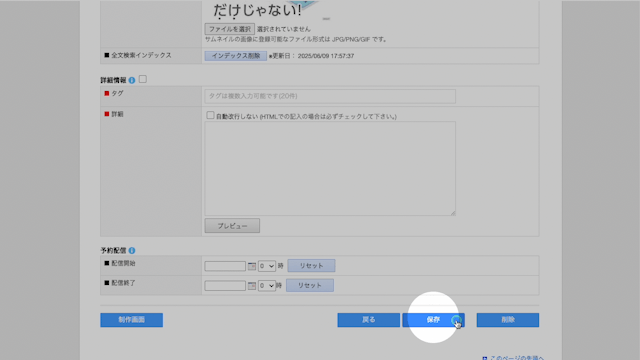
Task: Focus the 配信開始 date field
Action: (x=225, y=266)
